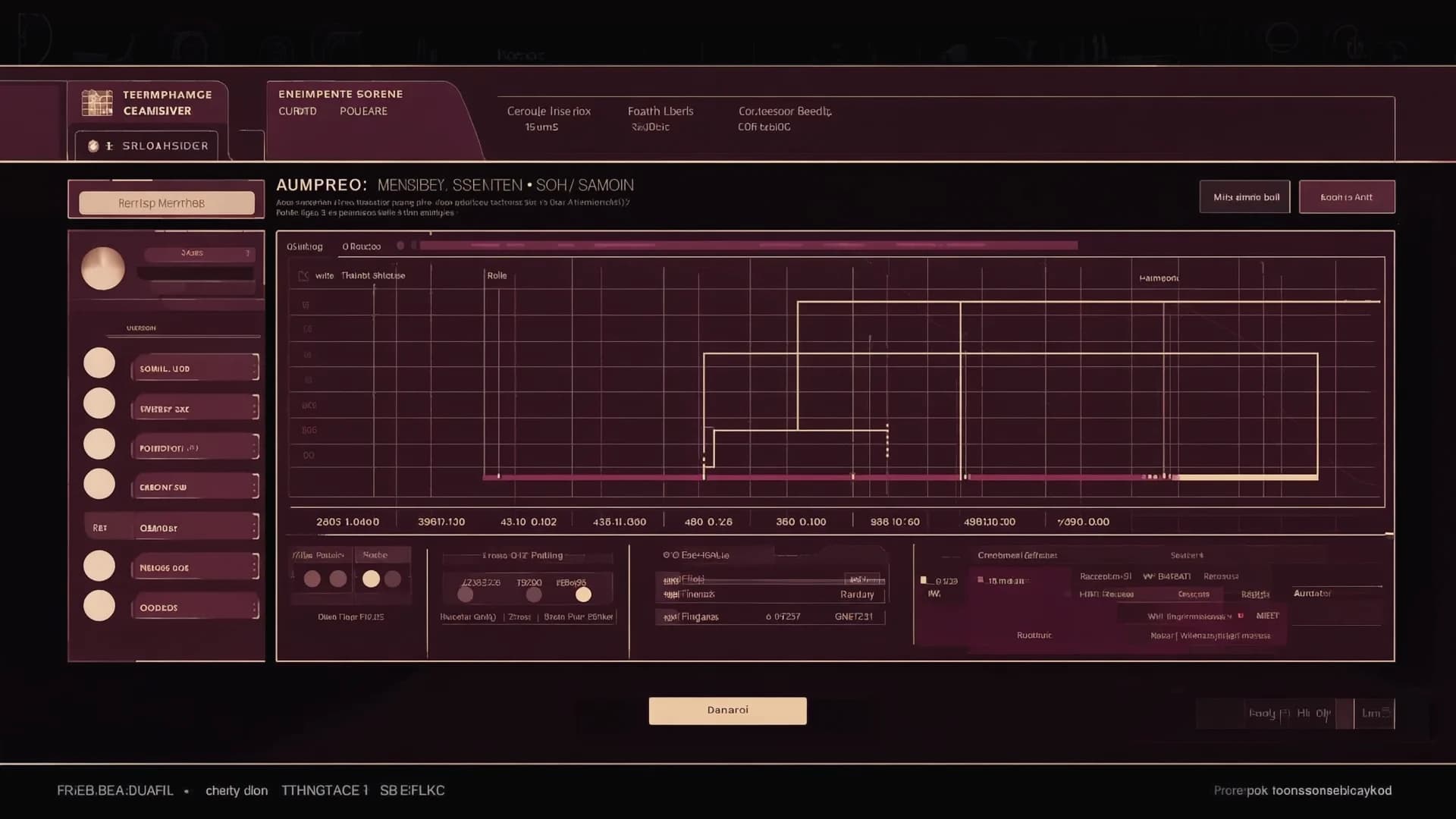Click the Ruothnic label

[1034, 635]
